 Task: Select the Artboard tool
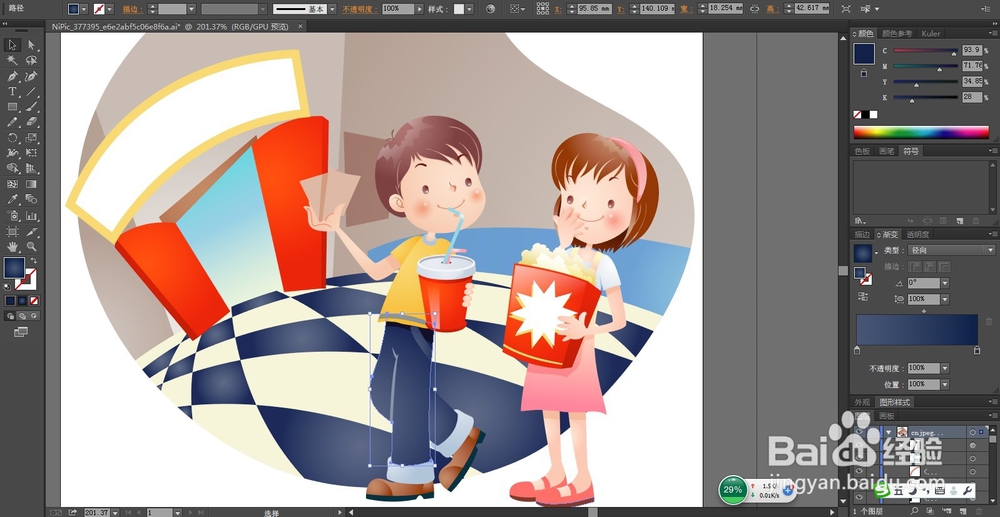[12, 231]
